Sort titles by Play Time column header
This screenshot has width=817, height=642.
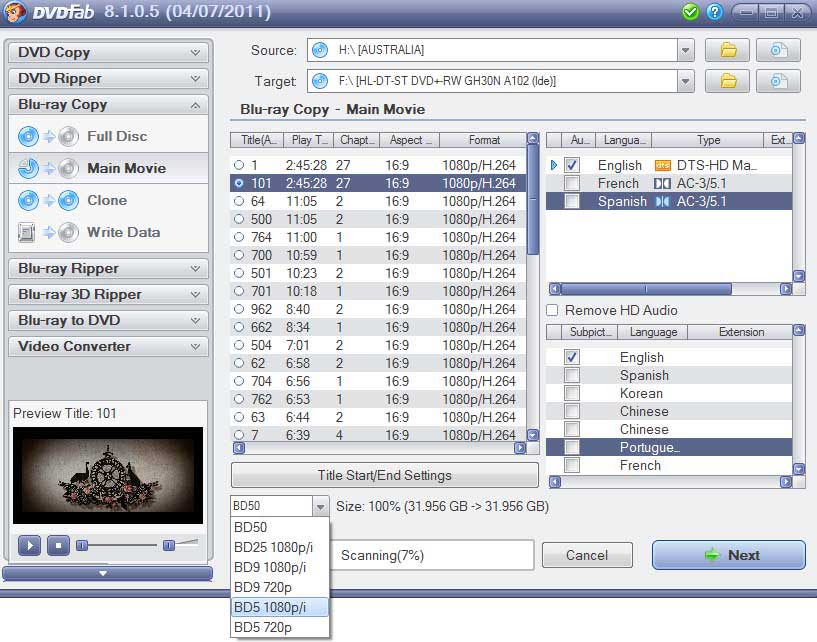310,140
